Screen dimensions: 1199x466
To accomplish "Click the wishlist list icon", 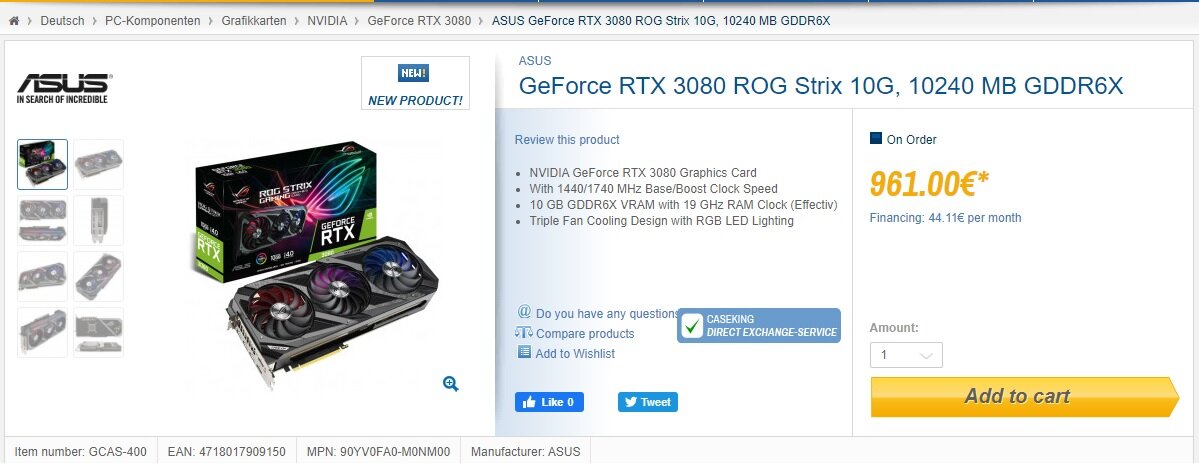I will tap(524, 352).
